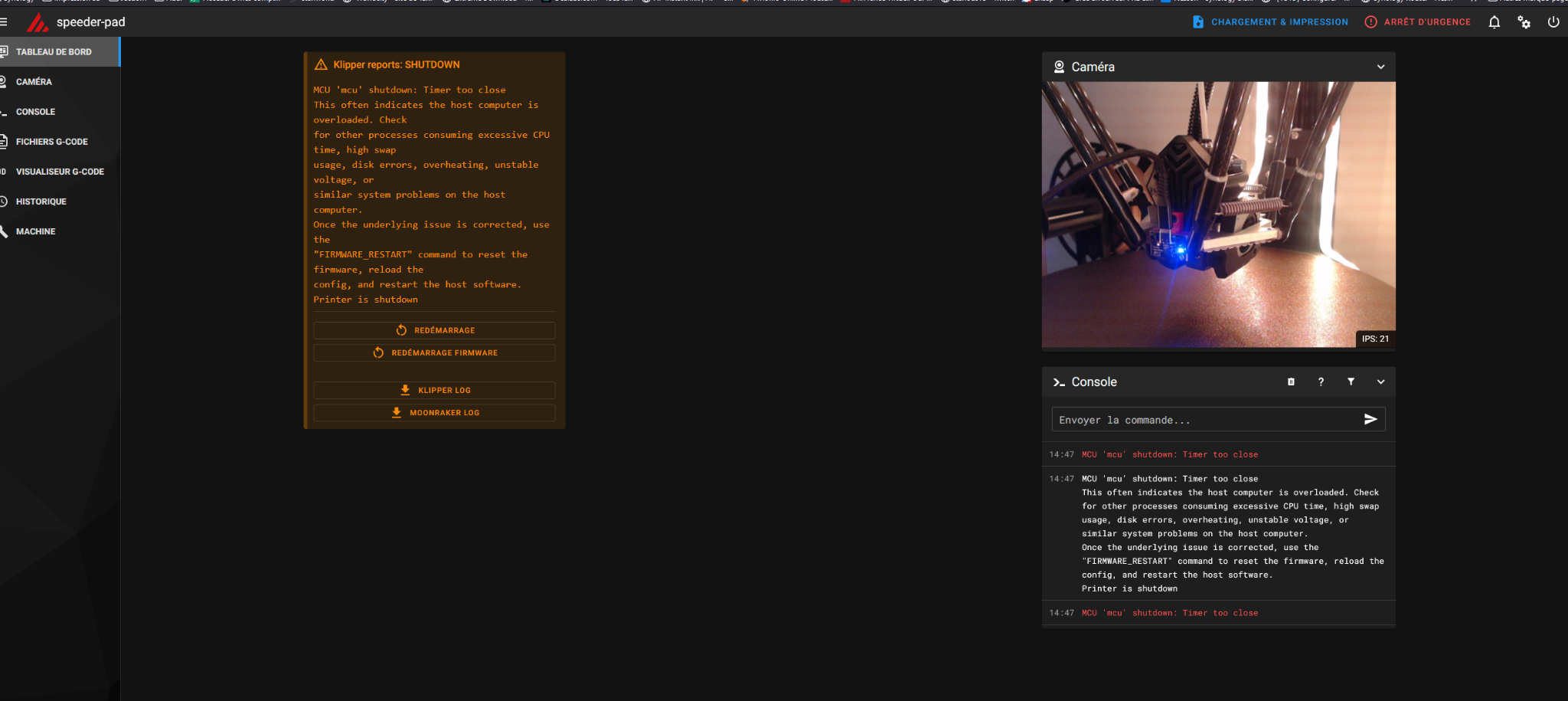The height and width of the screenshot is (701, 1568).
Task: Open Fichiers G-Code page
Action: 60,142
